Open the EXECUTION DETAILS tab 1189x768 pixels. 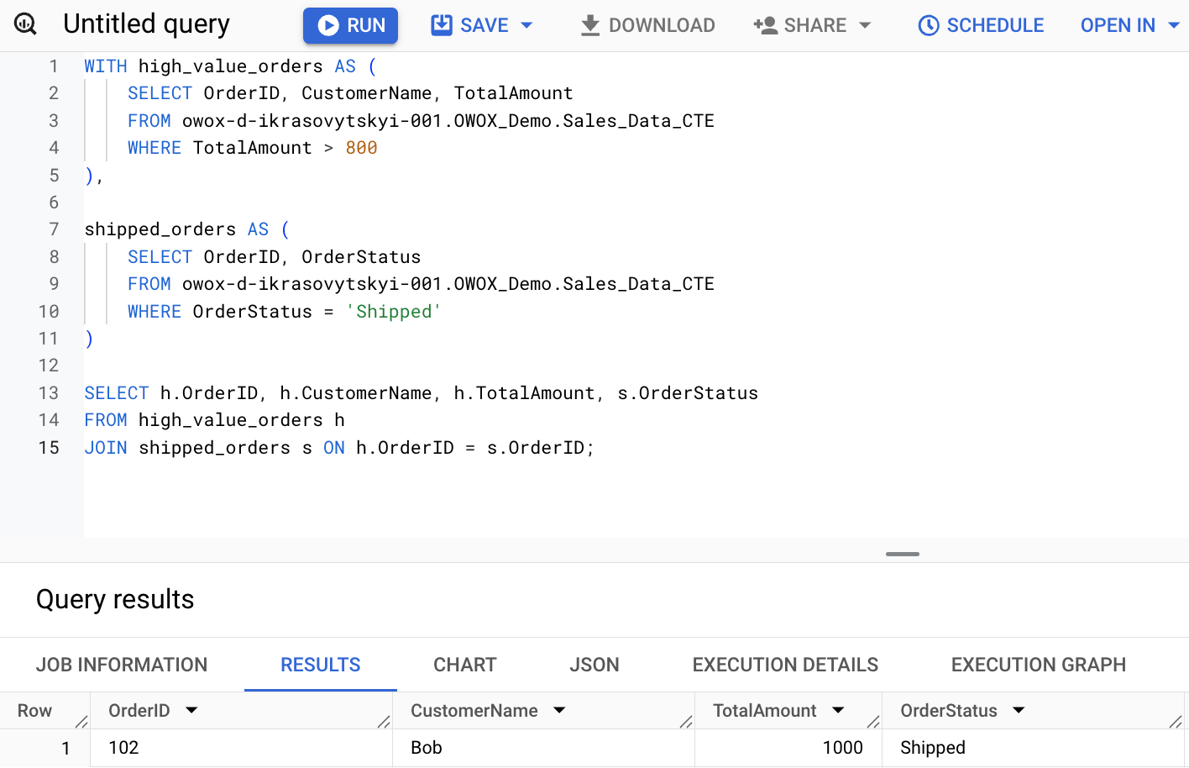[x=785, y=665]
